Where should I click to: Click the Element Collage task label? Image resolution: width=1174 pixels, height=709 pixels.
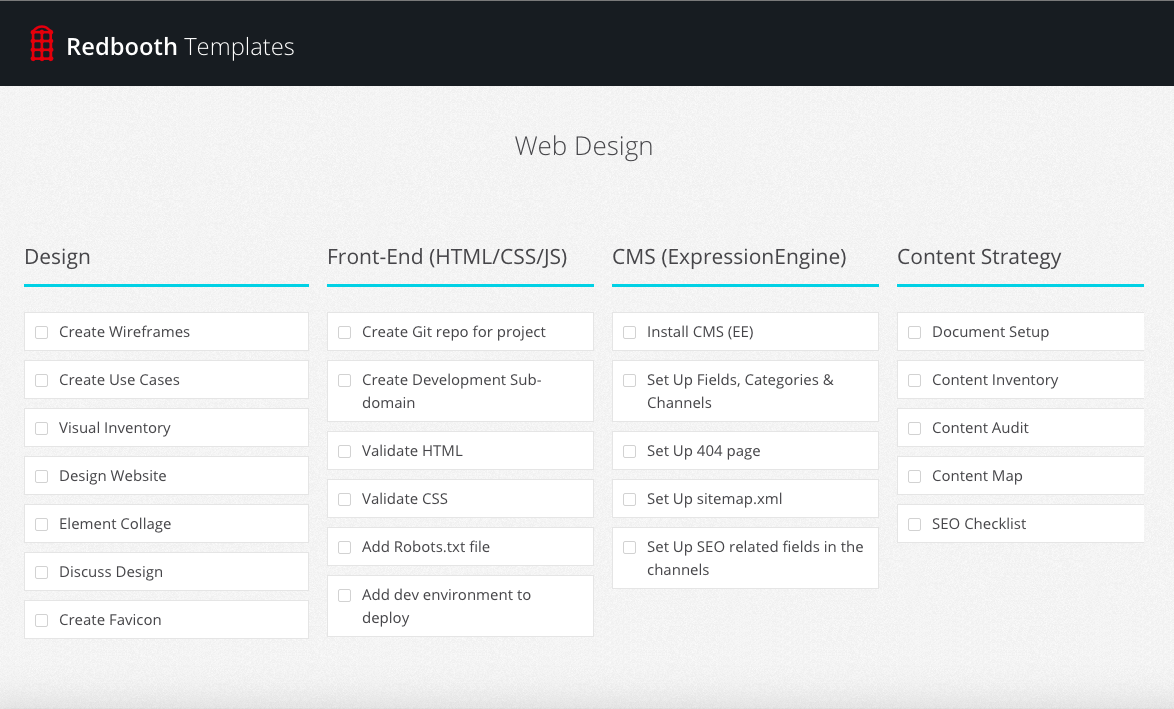click(x=115, y=523)
